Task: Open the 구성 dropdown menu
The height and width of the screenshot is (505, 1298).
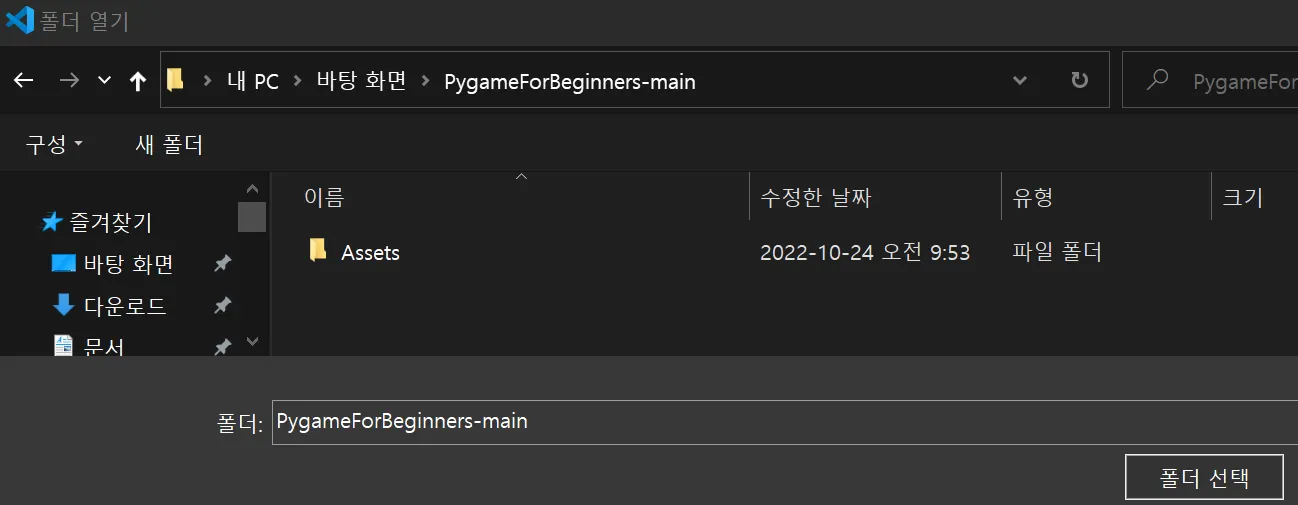Action: coord(54,145)
